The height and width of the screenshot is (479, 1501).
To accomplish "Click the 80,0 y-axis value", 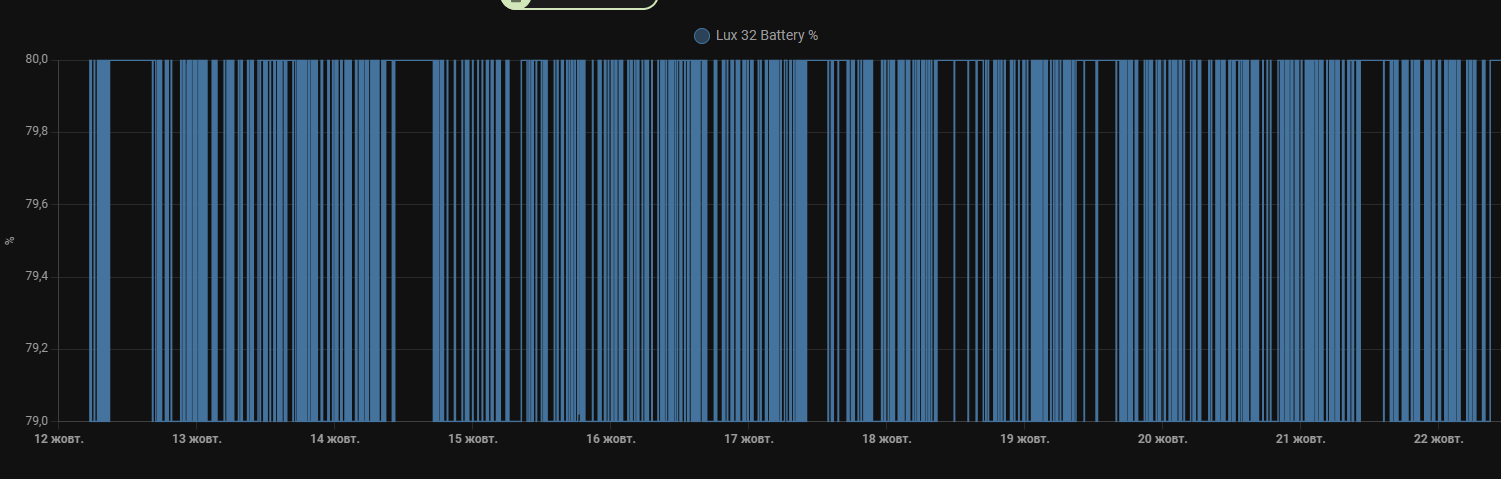I will point(36,60).
